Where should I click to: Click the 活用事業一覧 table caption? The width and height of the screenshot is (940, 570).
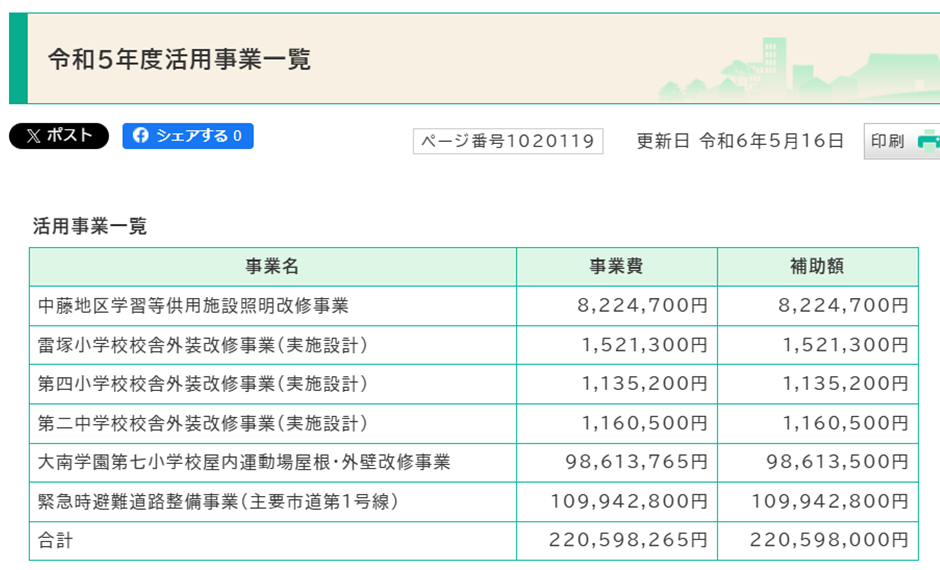point(90,226)
